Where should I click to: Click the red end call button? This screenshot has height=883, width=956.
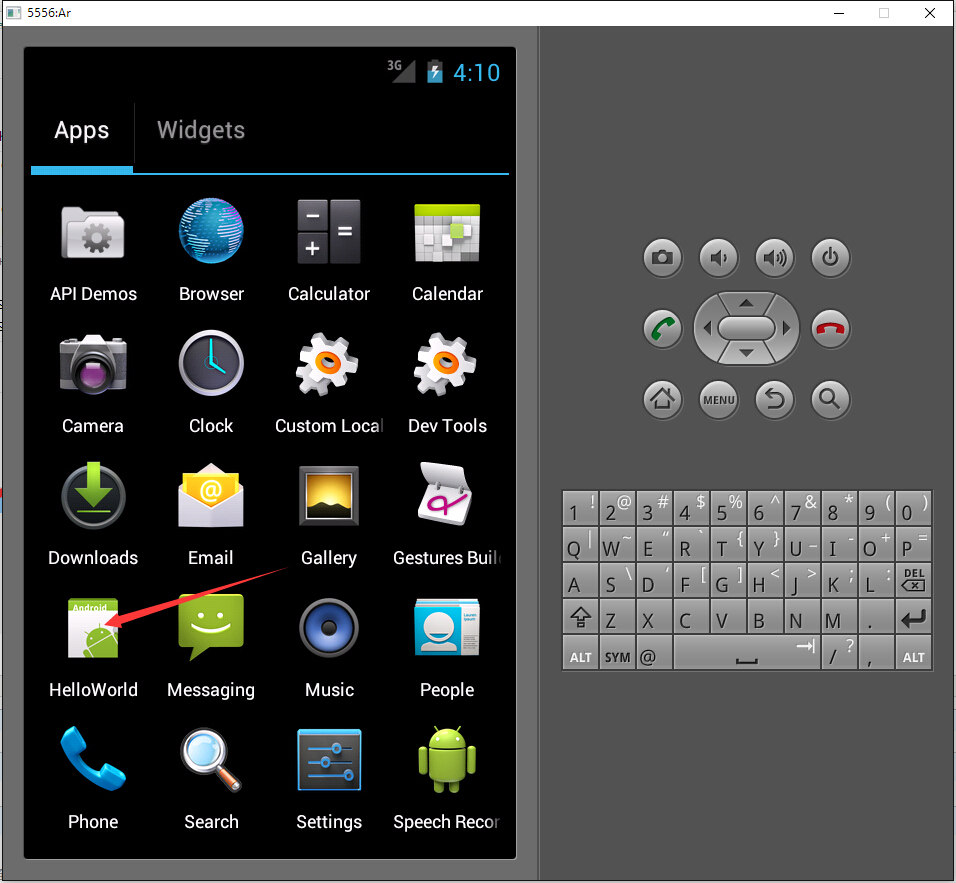[x=830, y=329]
